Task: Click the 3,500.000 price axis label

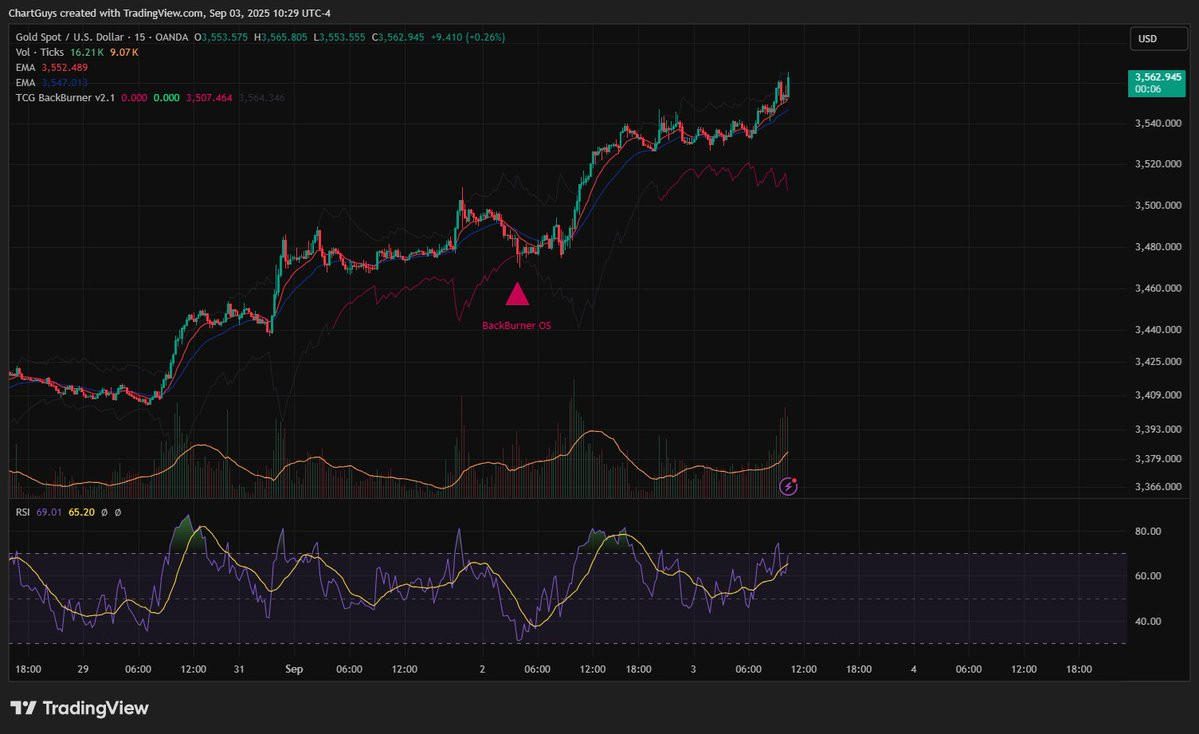Action: (1158, 206)
